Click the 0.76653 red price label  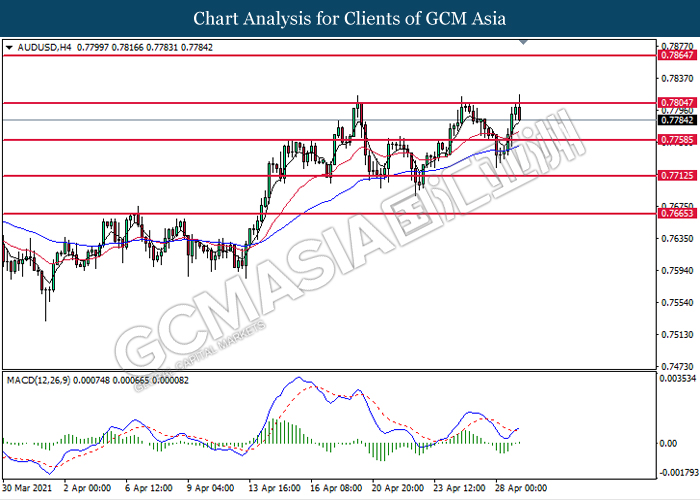click(677, 213)
